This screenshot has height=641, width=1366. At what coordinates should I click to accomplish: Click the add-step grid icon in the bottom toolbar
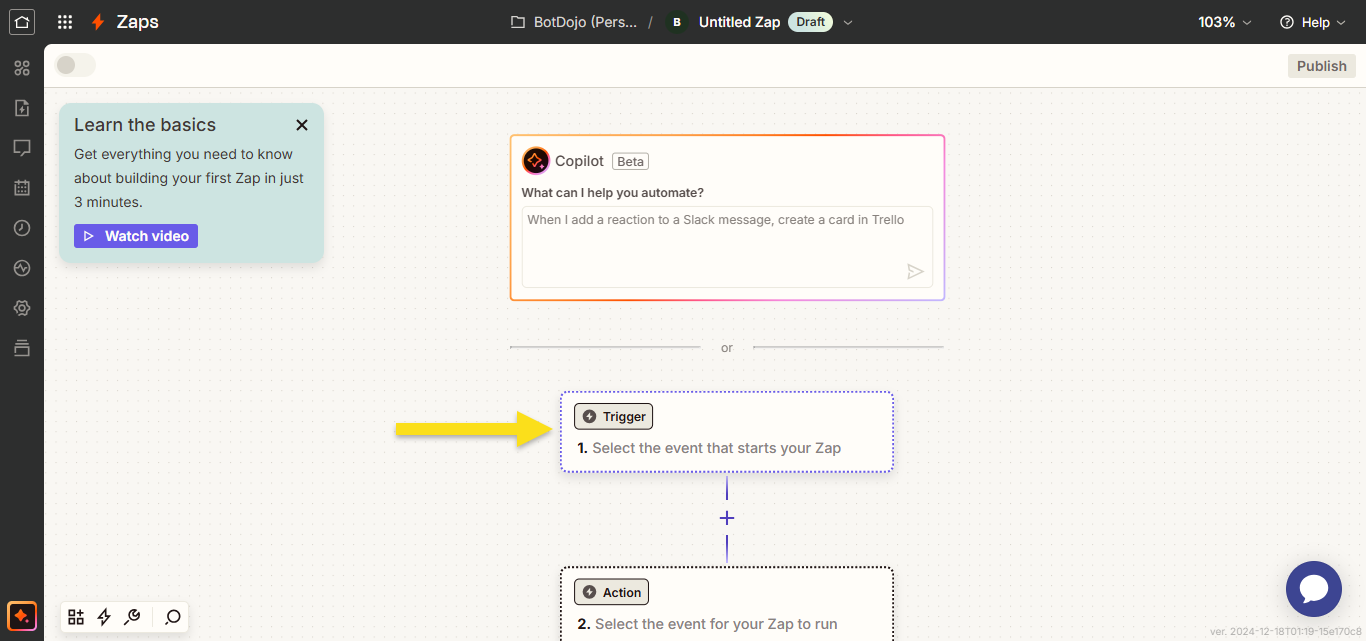[x=76, y=617]
